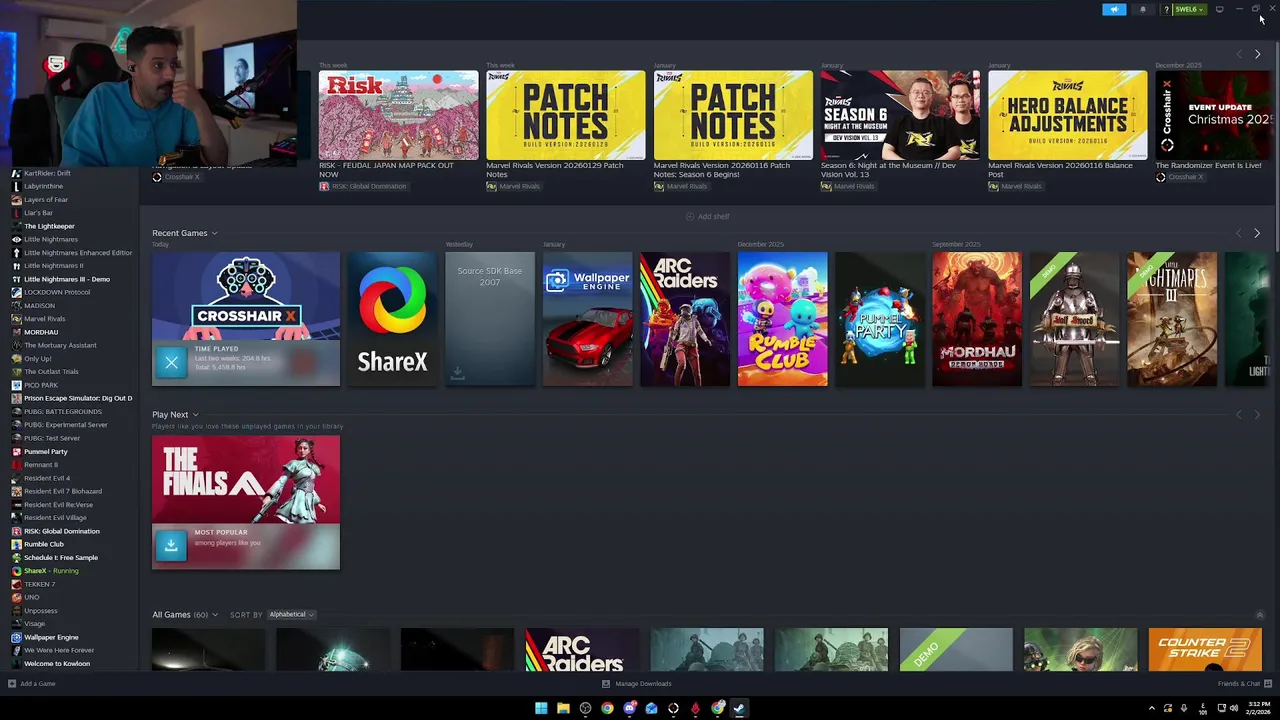Open the notifications bell
1280x720 pixels.
pos(1143,9)
